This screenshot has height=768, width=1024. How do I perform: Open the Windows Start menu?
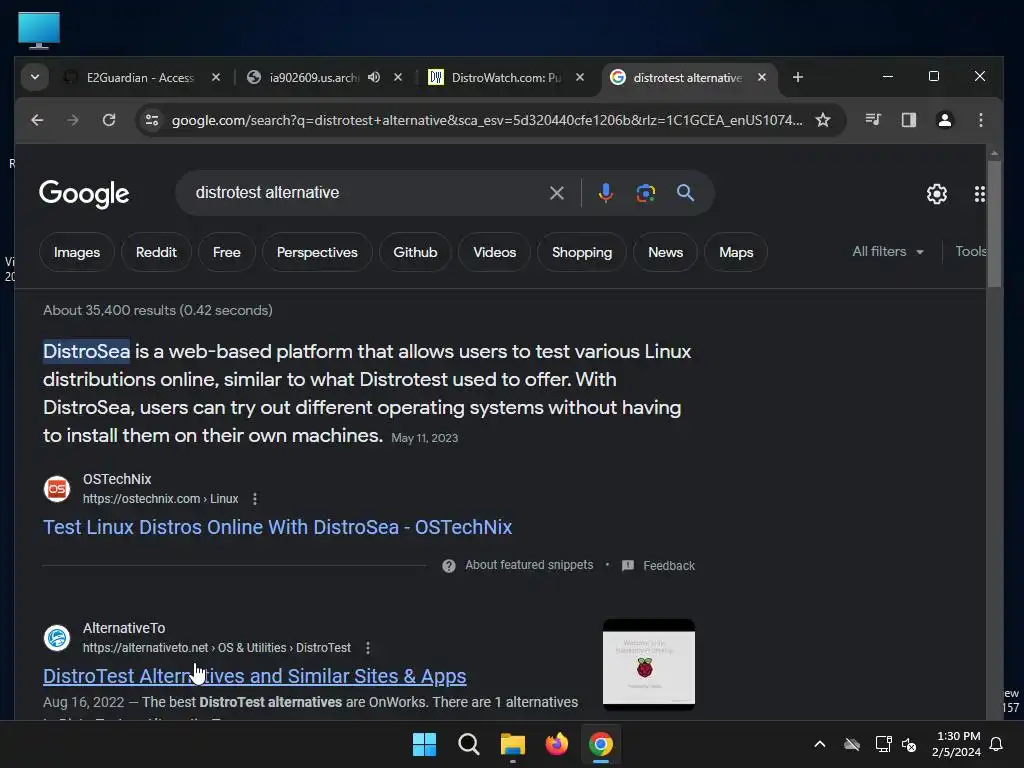[x=424, y=744]
